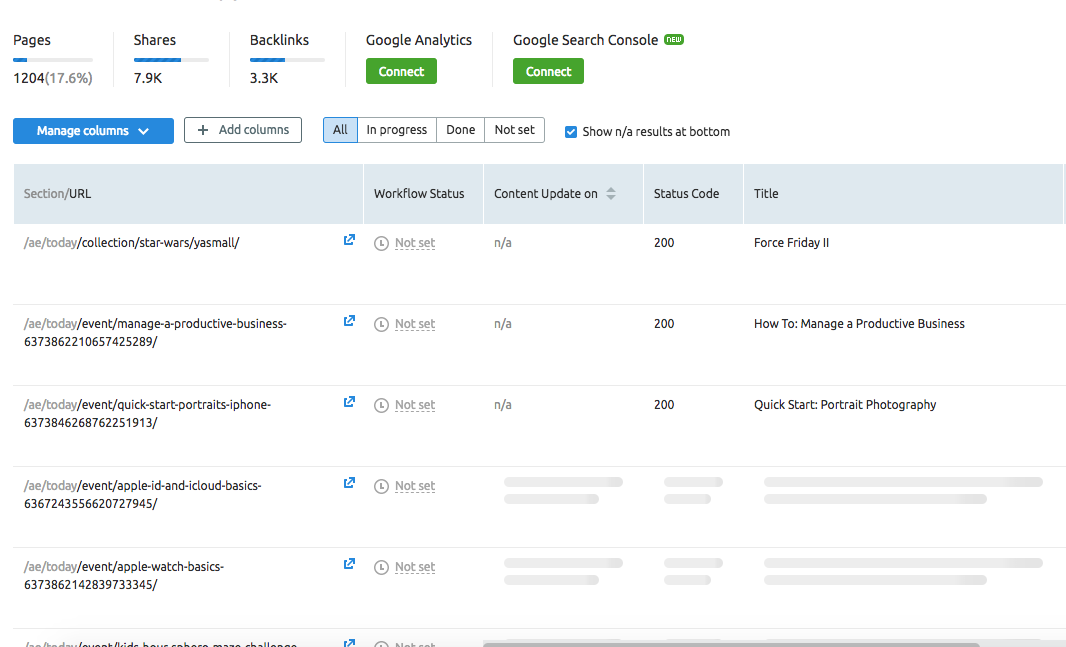Image resolution: width=1066 pixels, height=647 pixels.
Task: Filter by Done tab
Action: (460, 130)
